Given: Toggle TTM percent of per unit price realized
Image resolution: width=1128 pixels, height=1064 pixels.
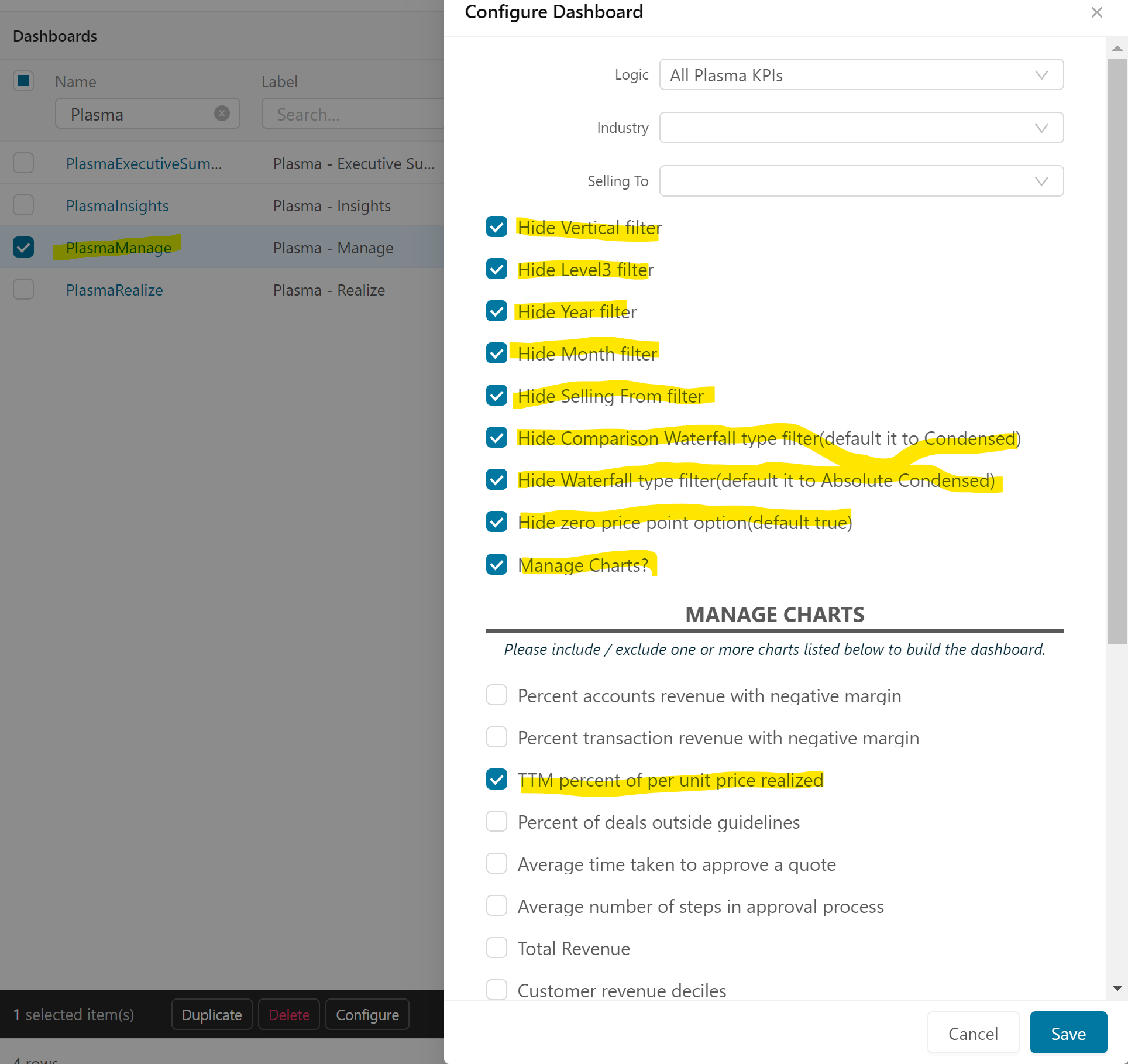Looking at the screenshot, I should tap(497, 780).
